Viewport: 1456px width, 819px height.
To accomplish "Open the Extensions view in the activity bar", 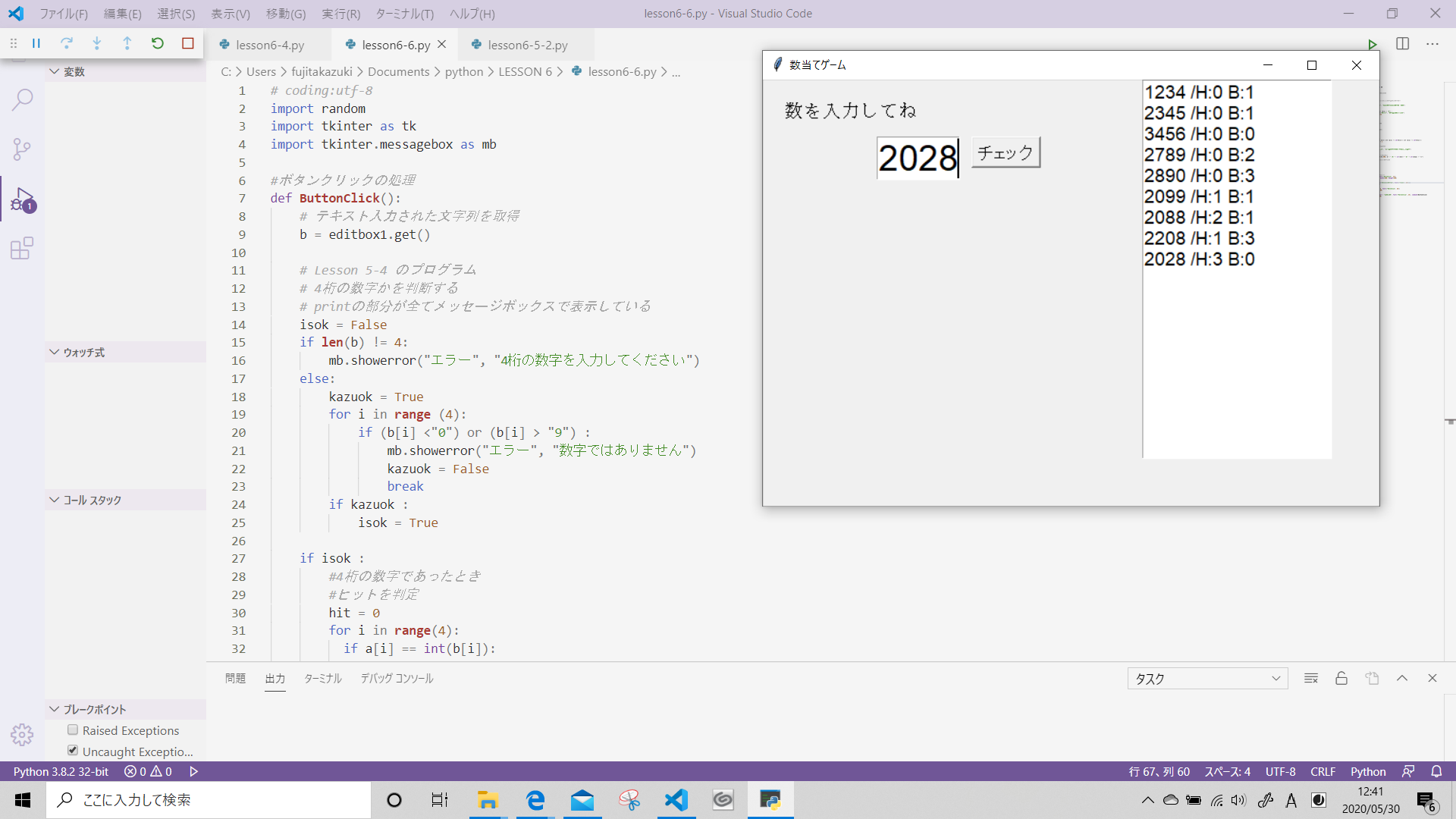I will [22, 249].
